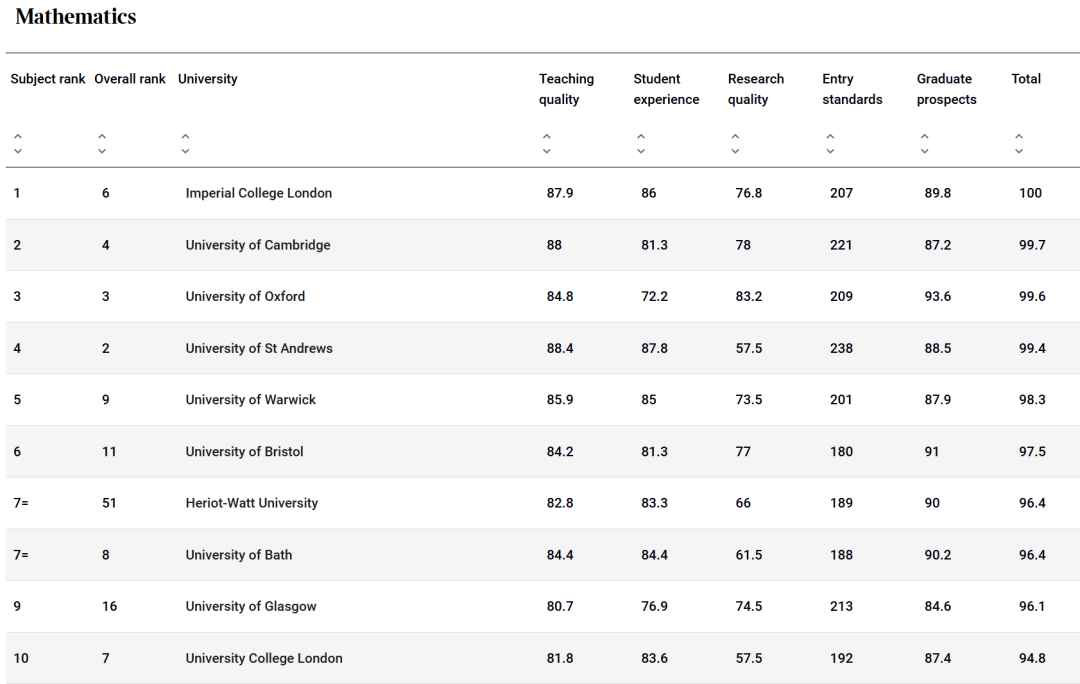Click Heriot-Watt student experience 83.3
The width and height of the screenshot is (1080, 684).
point(654,504)
